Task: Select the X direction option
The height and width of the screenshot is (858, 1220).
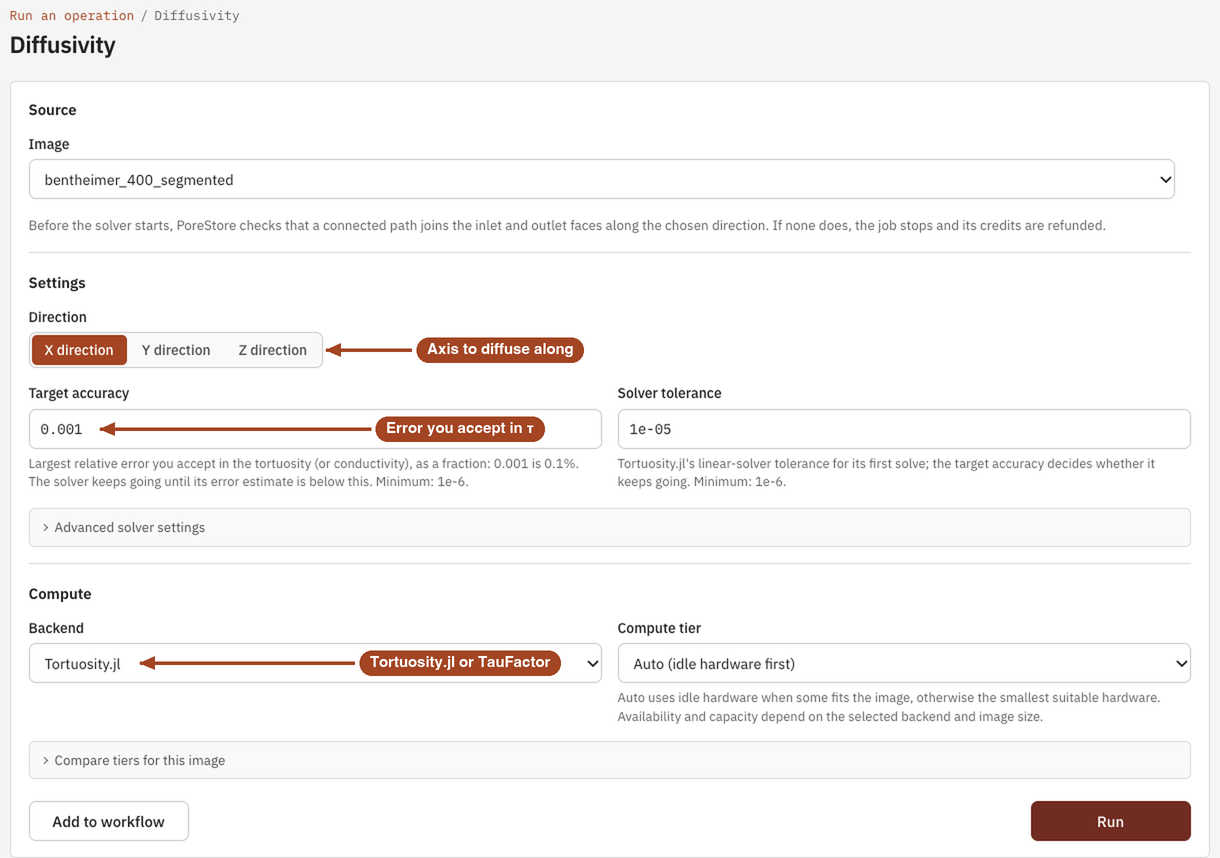Action: pos(79,350)
